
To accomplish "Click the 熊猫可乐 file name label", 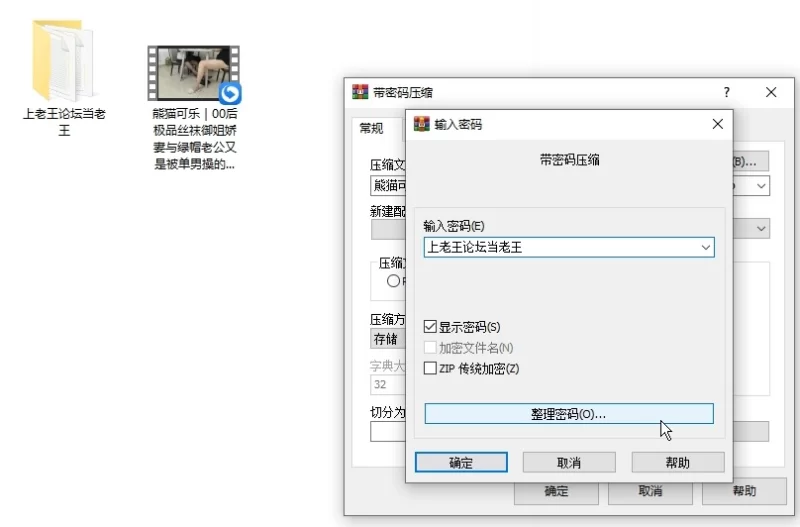I will click(x=194, y=139).
